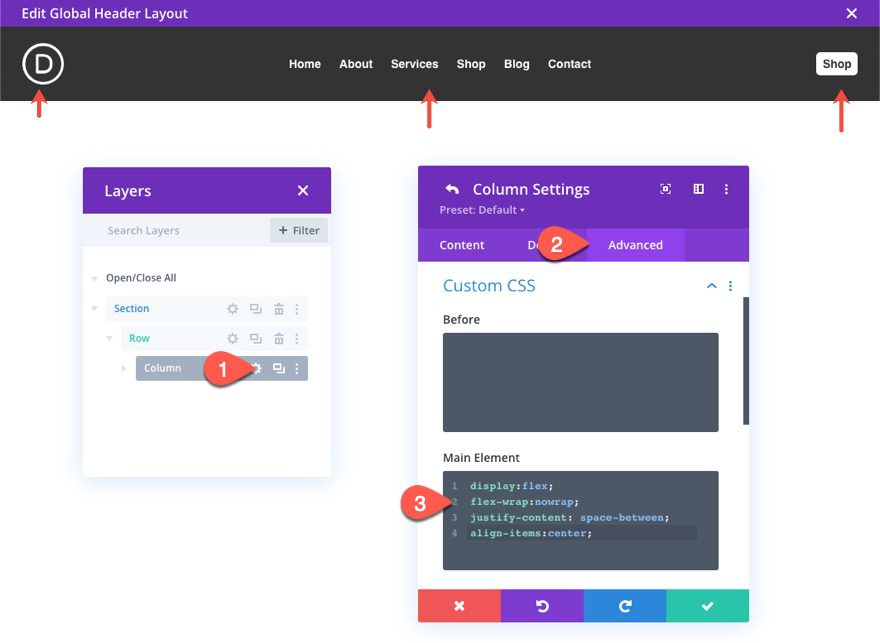
Task: Click the Services menu link in header
Action: 414,64
